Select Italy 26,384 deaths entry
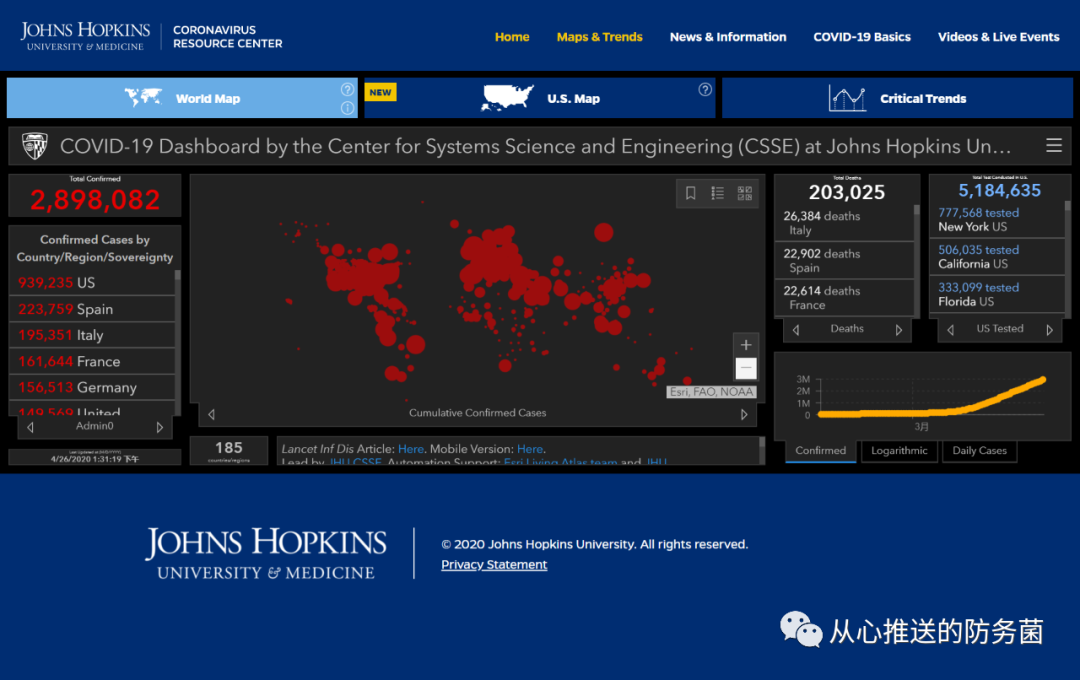The height and width of the screenshot is (680, 1080). (x=844, y=223)
